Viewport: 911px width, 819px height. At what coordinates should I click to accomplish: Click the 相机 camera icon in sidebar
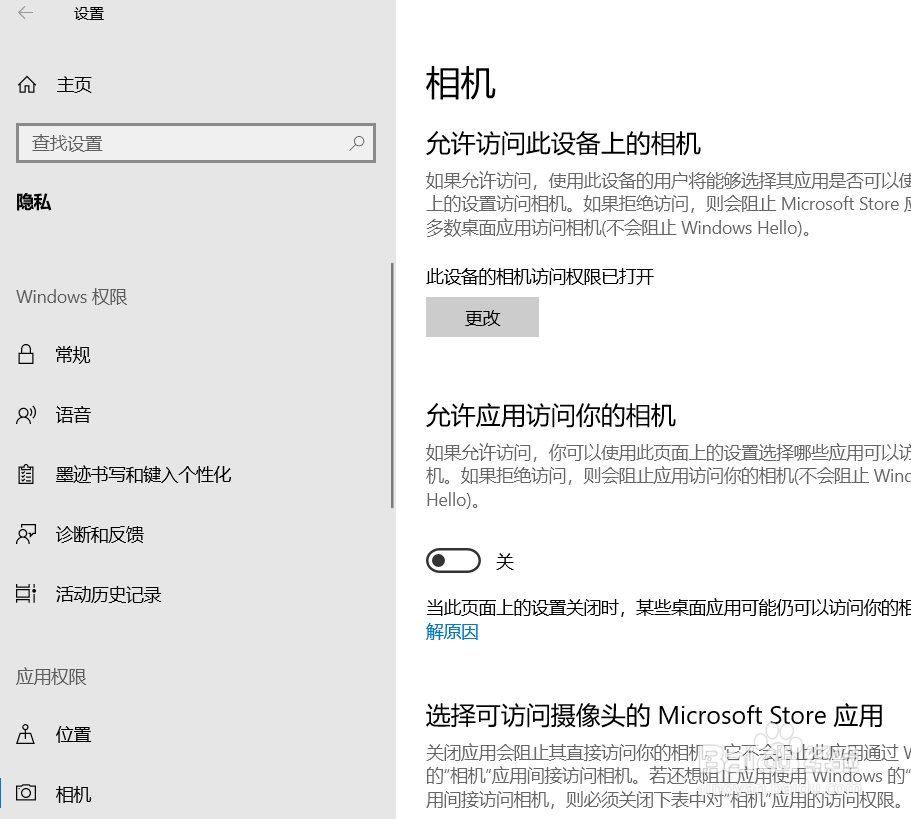click(25, 793)
